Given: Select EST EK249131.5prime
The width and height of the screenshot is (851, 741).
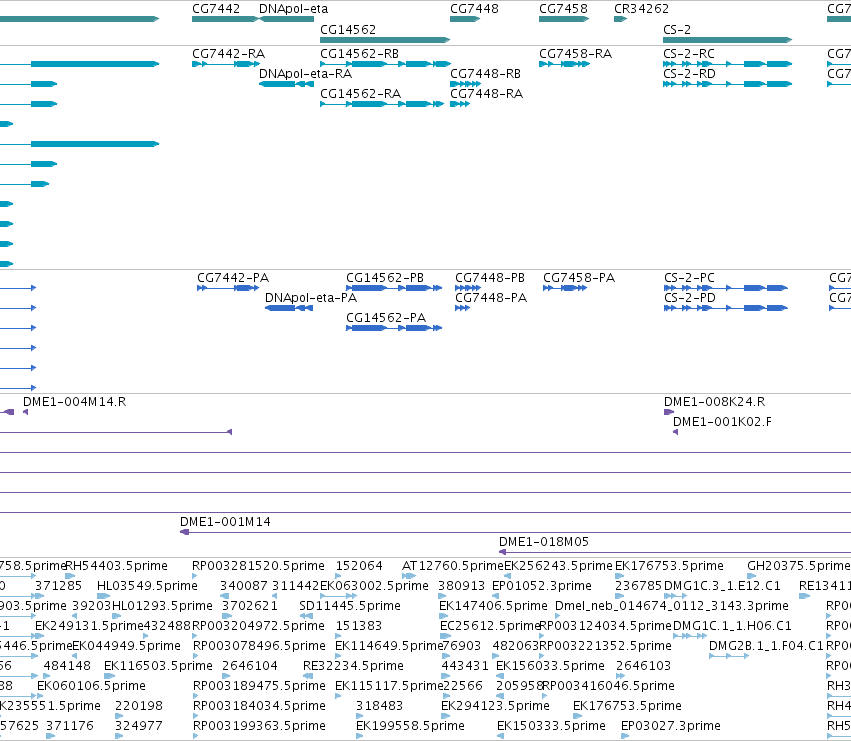Looking at the screenshot, I should [x=89, y=626].
